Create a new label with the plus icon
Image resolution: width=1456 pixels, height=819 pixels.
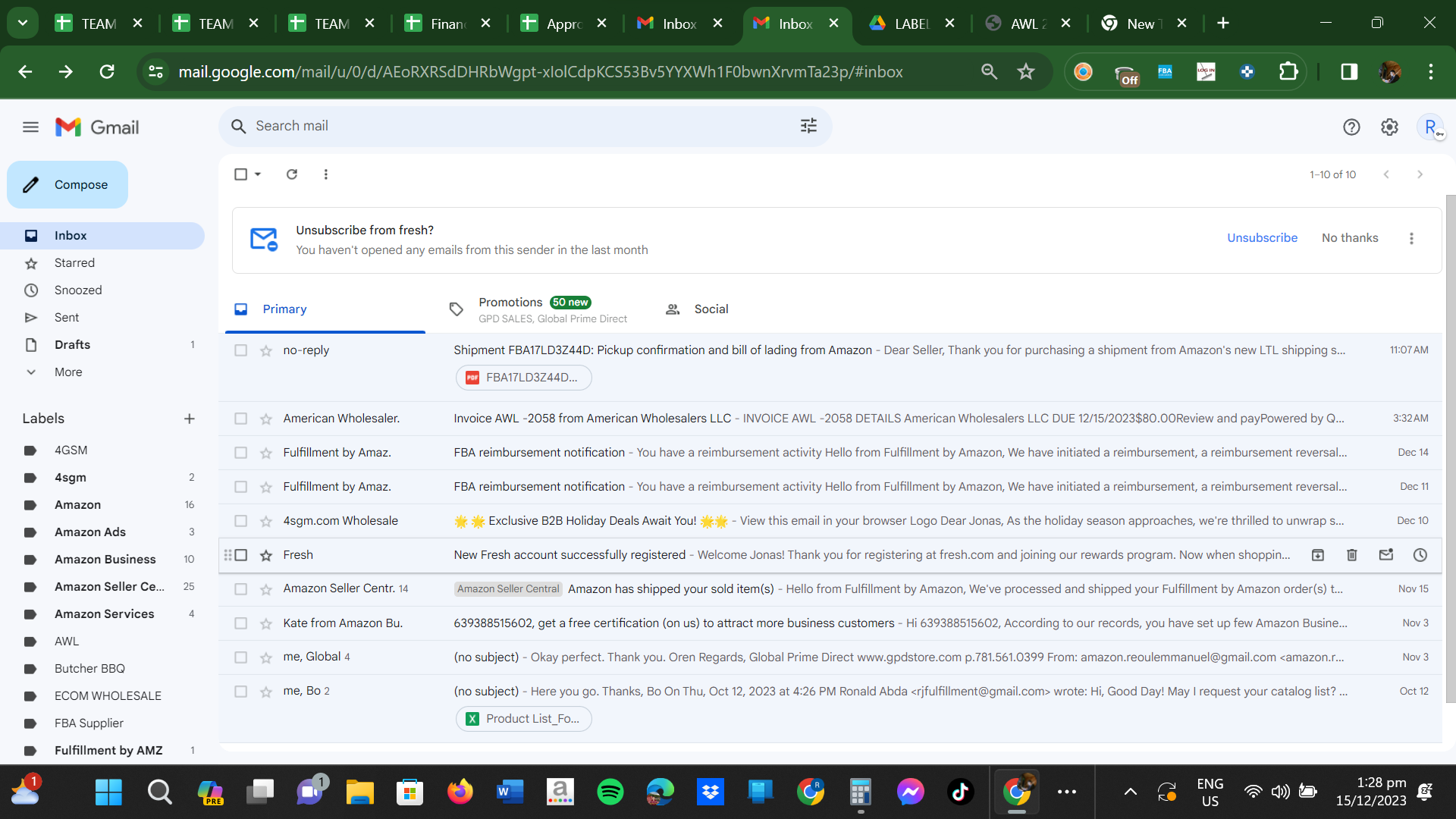pyautogui.click(x=190, y=419)
